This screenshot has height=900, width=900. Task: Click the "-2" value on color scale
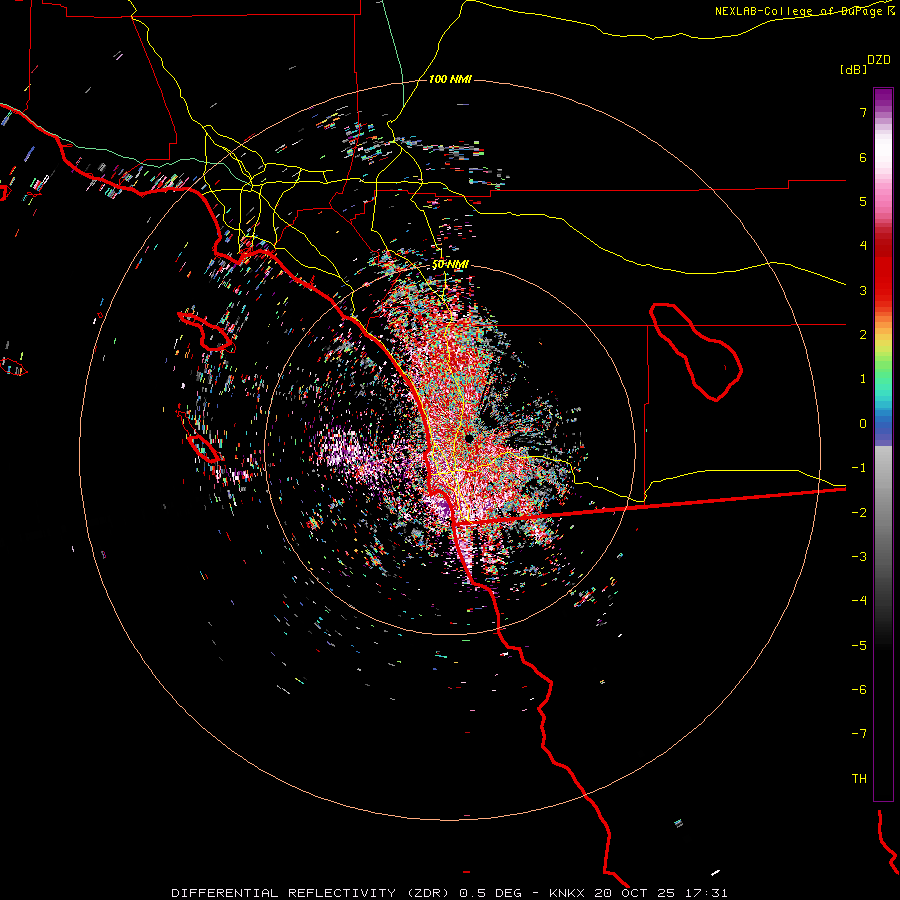tap(859, 513)
